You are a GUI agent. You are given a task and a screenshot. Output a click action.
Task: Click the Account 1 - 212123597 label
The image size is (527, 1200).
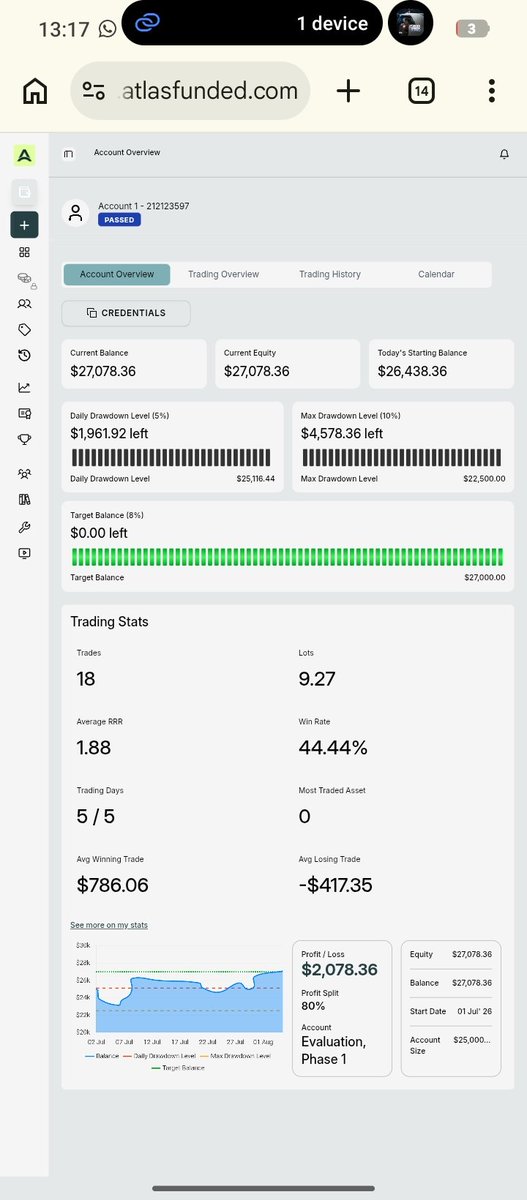tap(144, 206)
